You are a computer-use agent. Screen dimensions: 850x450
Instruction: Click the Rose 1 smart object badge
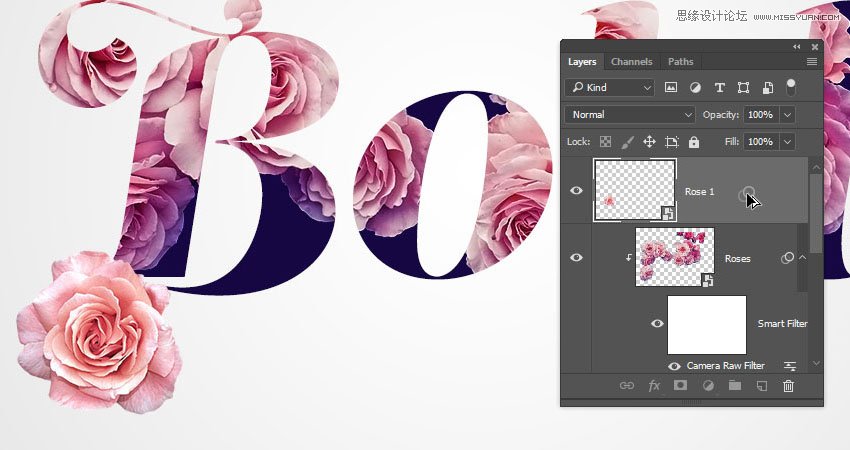coord(668,214)
